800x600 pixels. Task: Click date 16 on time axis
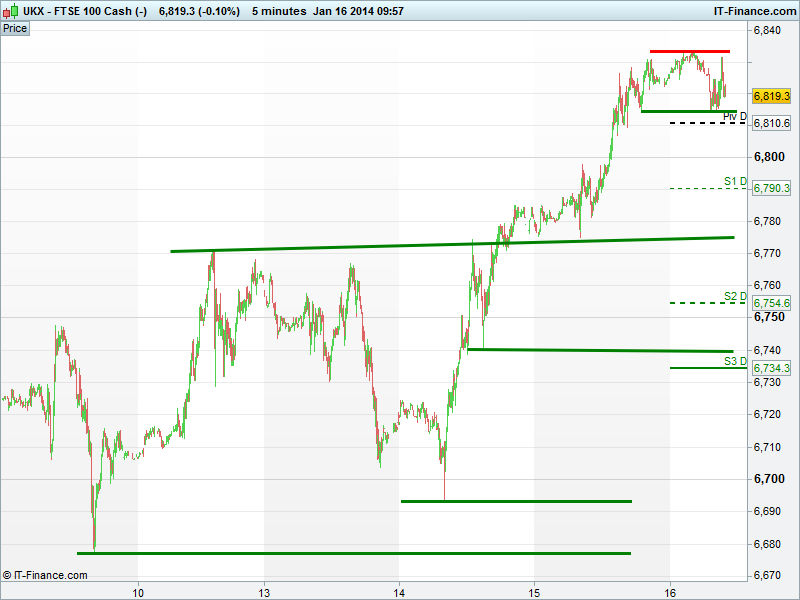(670, 593)
